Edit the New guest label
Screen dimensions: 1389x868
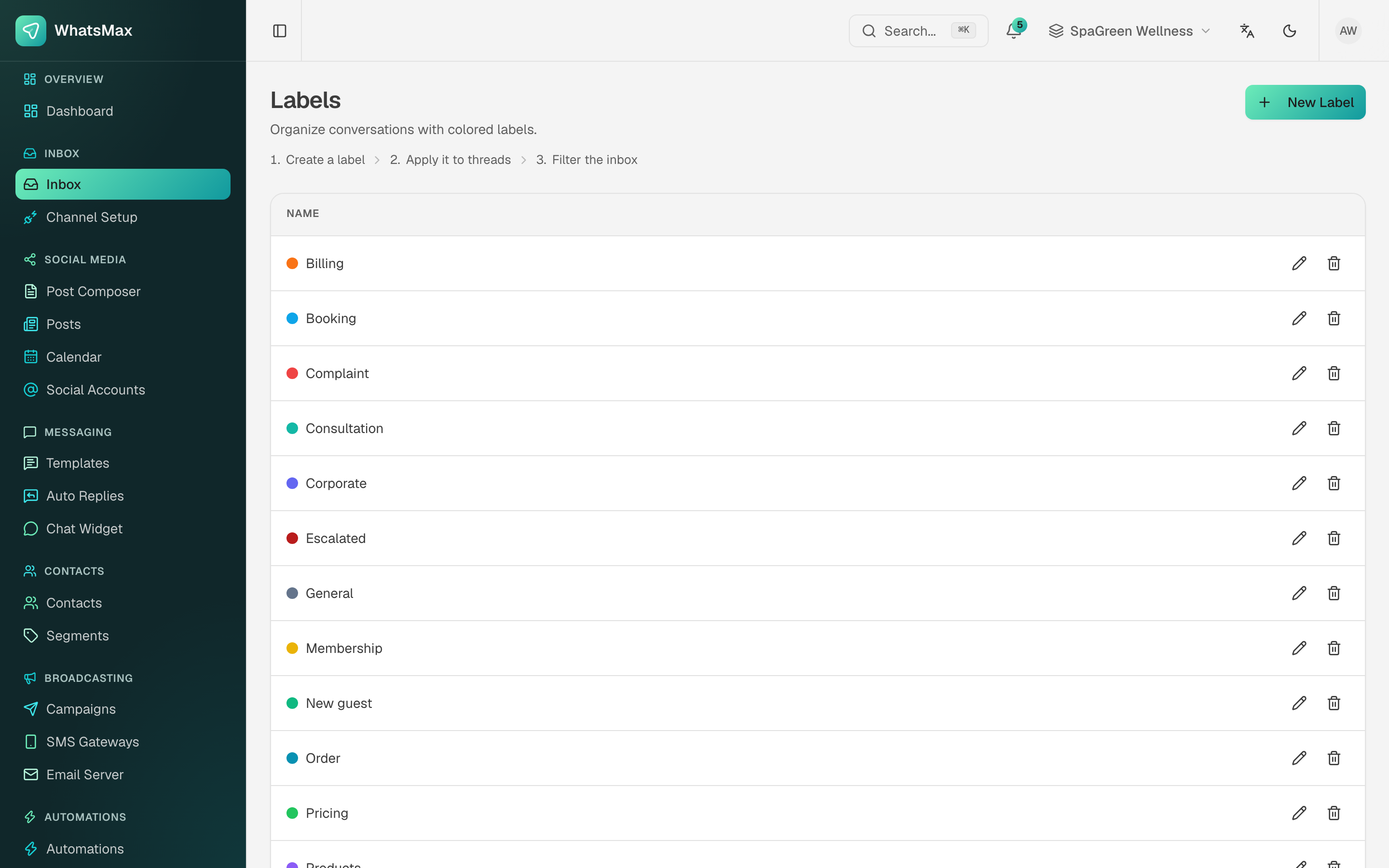click(x=1299, y=703)
